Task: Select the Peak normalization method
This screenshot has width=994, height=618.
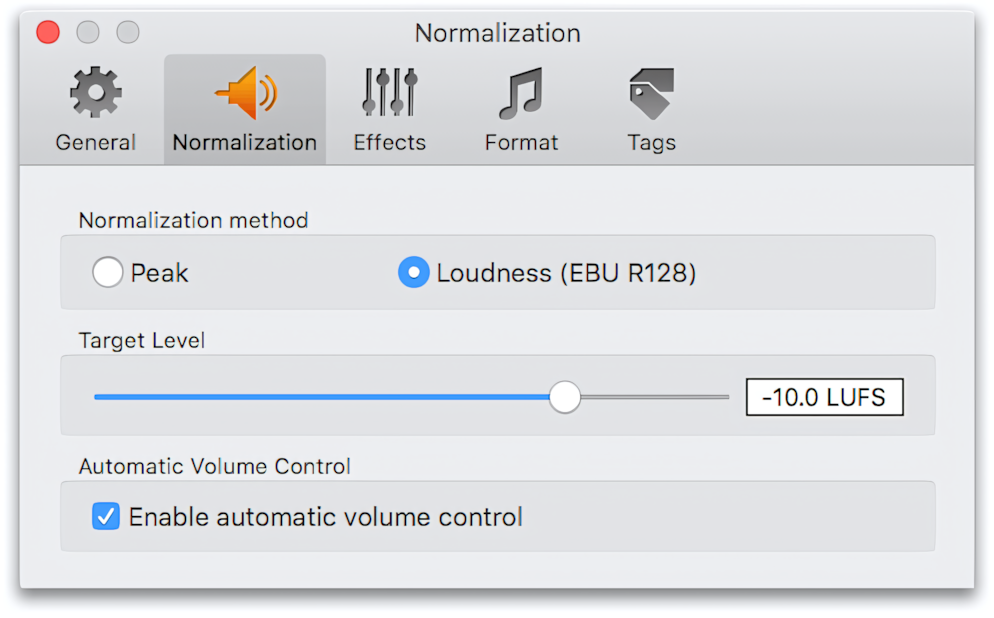Action: tap(107, 271)
